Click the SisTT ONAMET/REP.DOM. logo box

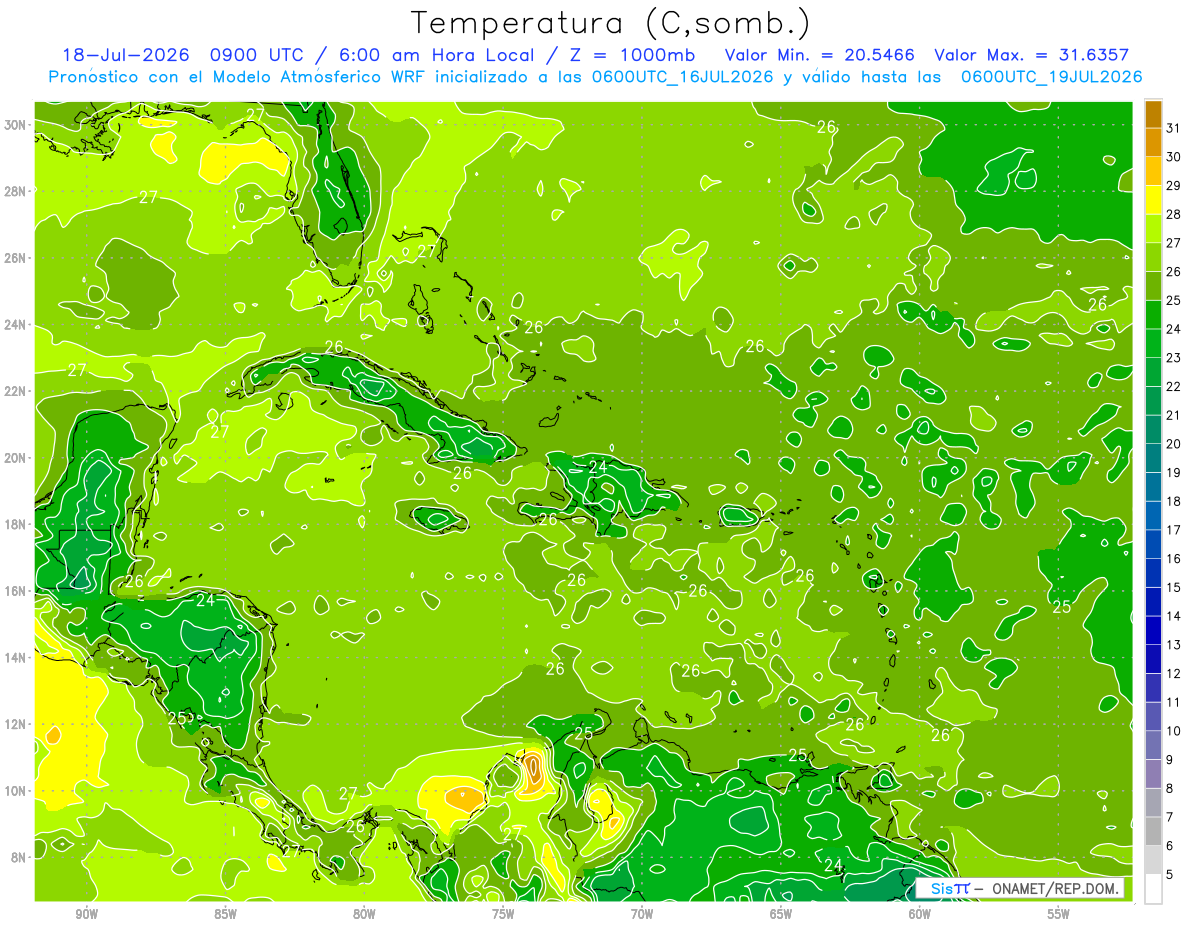tap(1018, 888)
